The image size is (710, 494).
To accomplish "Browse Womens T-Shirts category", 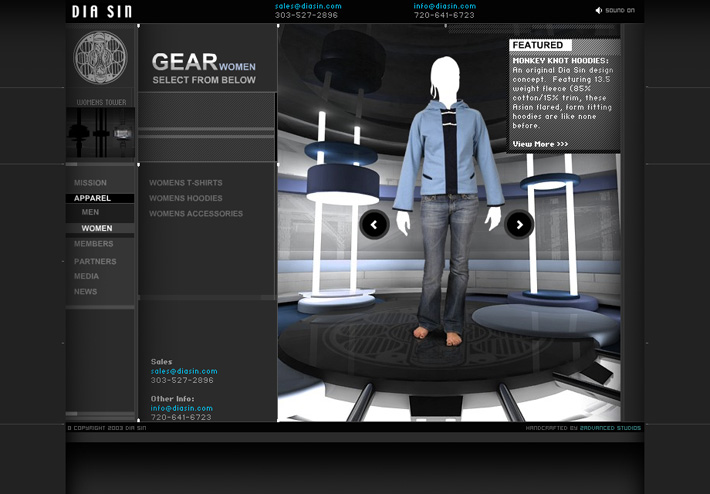I will (x=186, y=183).
